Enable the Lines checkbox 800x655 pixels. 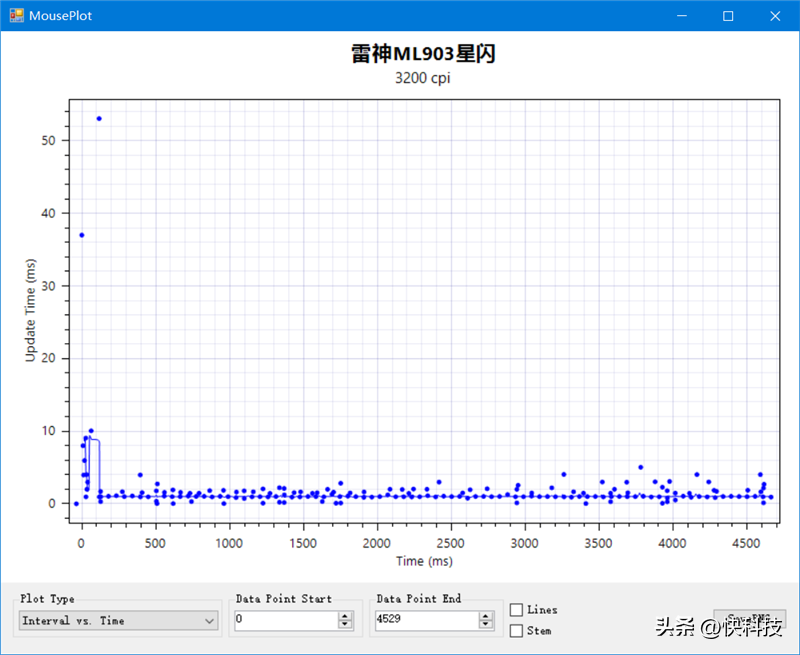(x=516, y=610)
